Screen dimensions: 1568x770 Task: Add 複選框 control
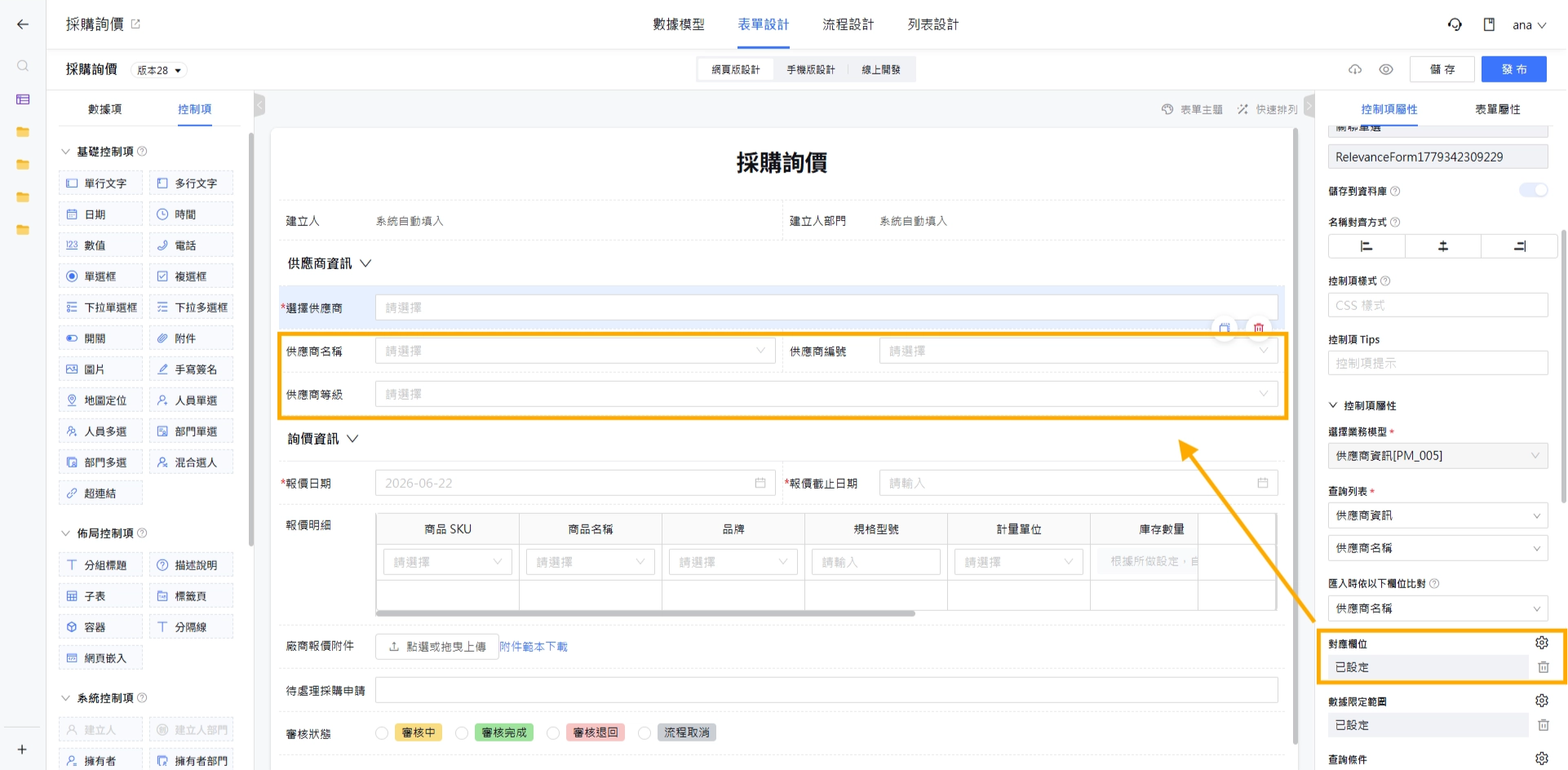(191, 277)
